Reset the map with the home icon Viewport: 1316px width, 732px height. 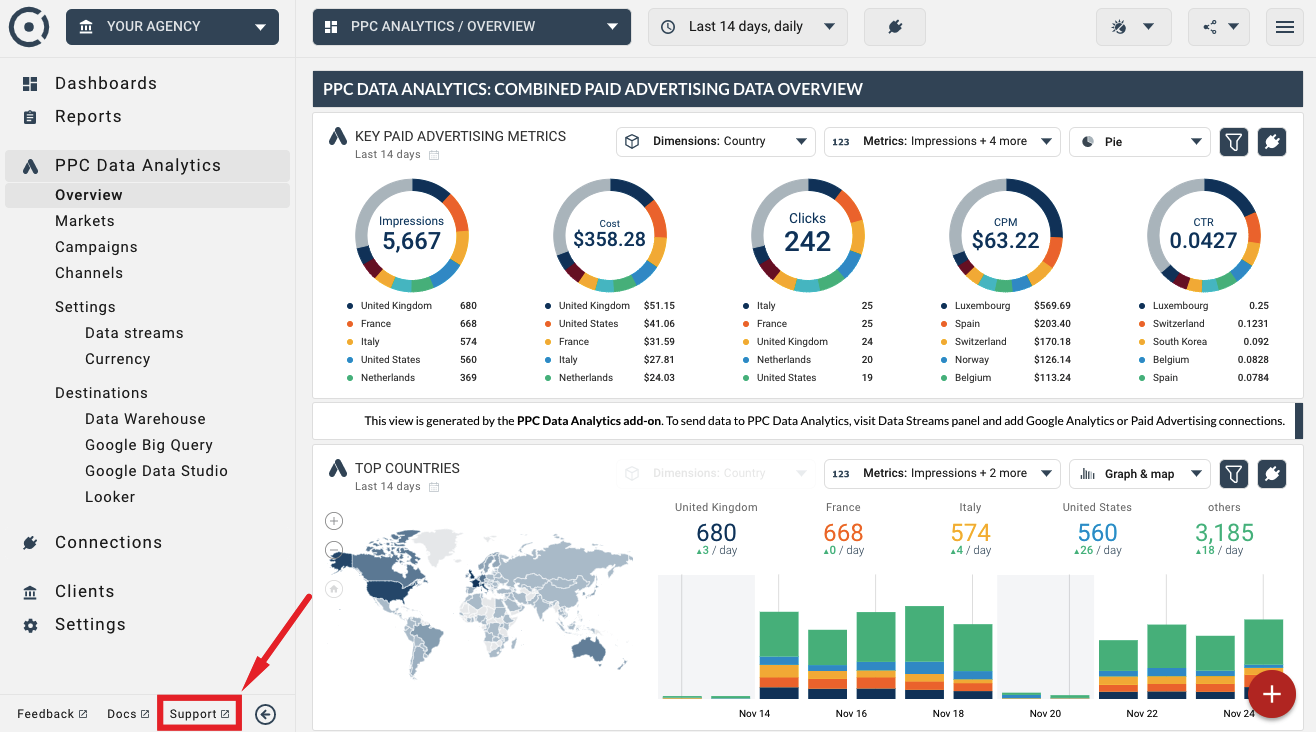pos(334,589)
